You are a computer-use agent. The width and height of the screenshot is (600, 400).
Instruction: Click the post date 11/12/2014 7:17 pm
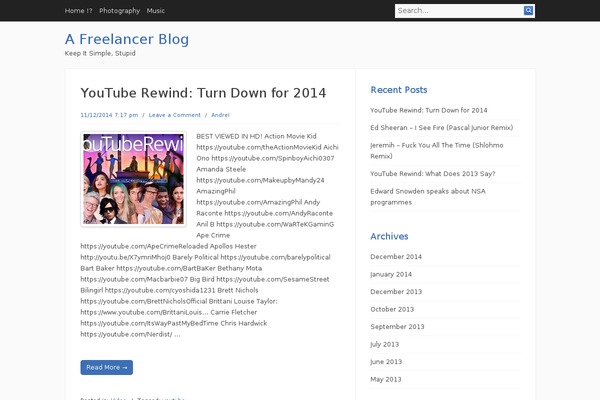pos(109,115)
